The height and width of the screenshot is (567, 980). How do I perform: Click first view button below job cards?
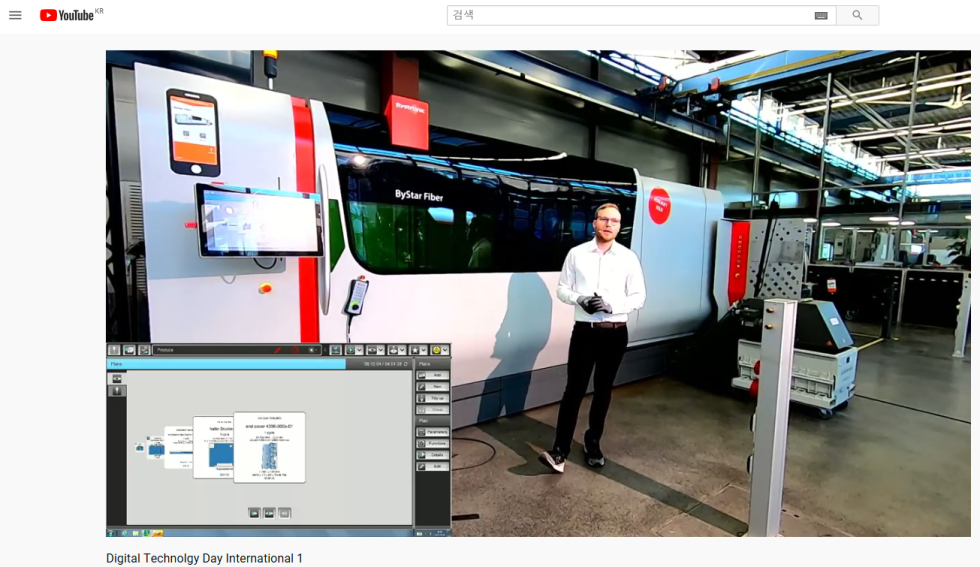[254, 513]
